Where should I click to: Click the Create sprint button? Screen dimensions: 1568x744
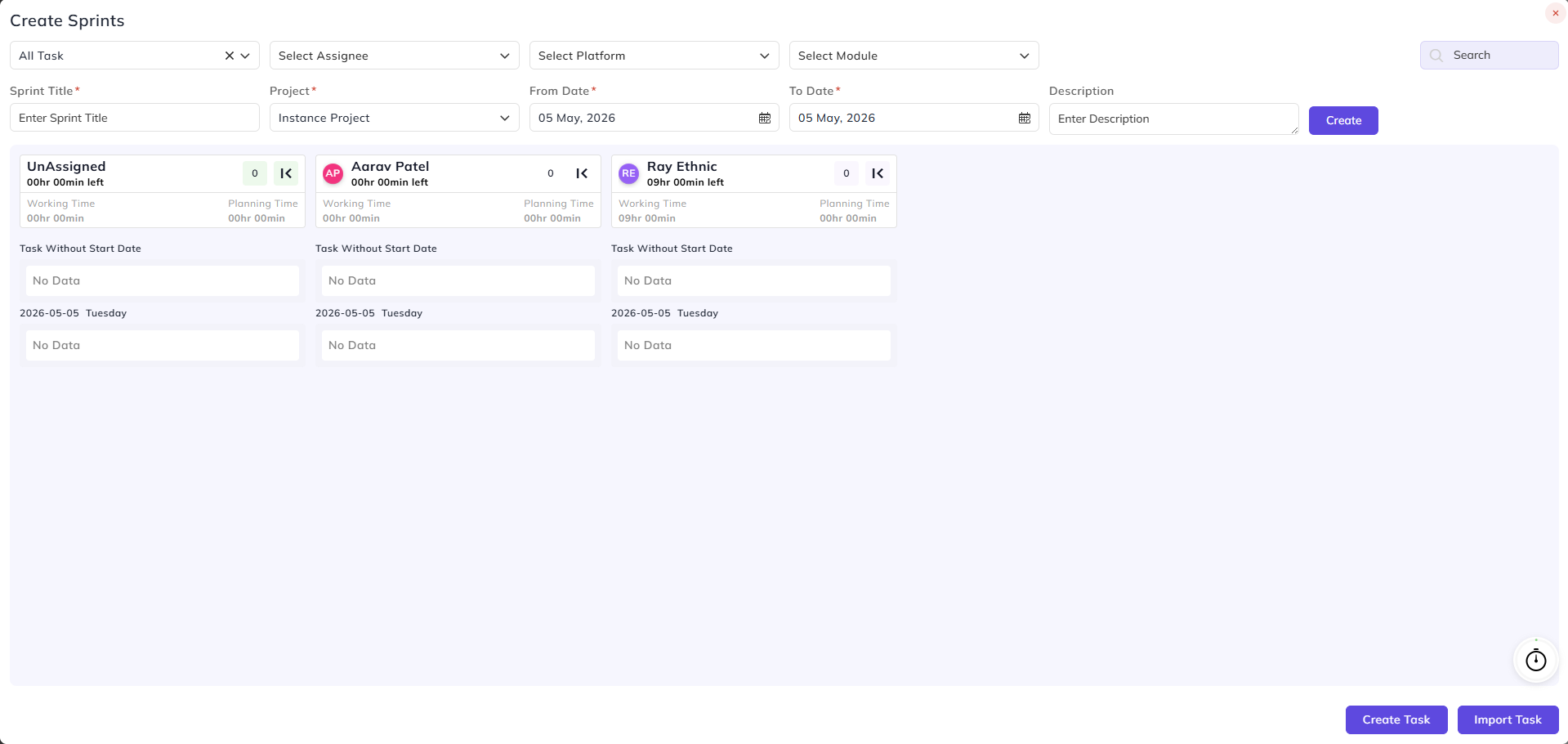pyautogui.click(x=1343, y=120)
